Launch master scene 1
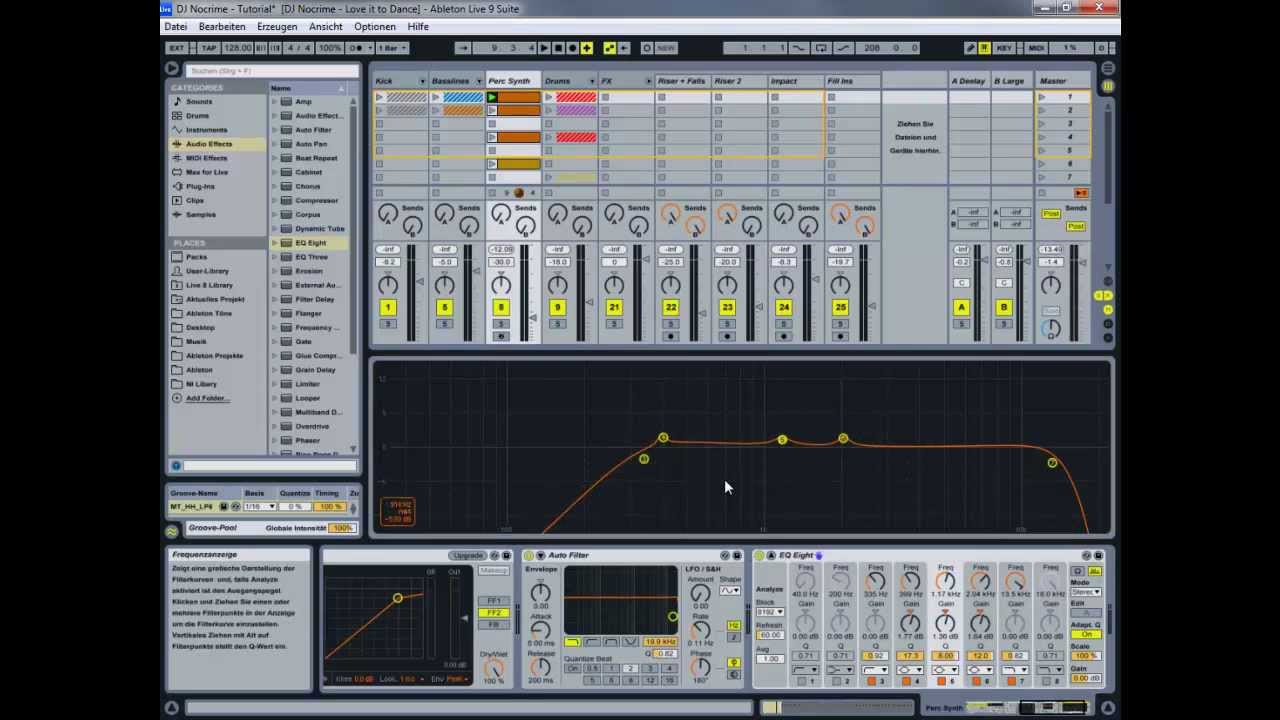The width and height of the screenshot is (1280, 720). coord(1042,97)
